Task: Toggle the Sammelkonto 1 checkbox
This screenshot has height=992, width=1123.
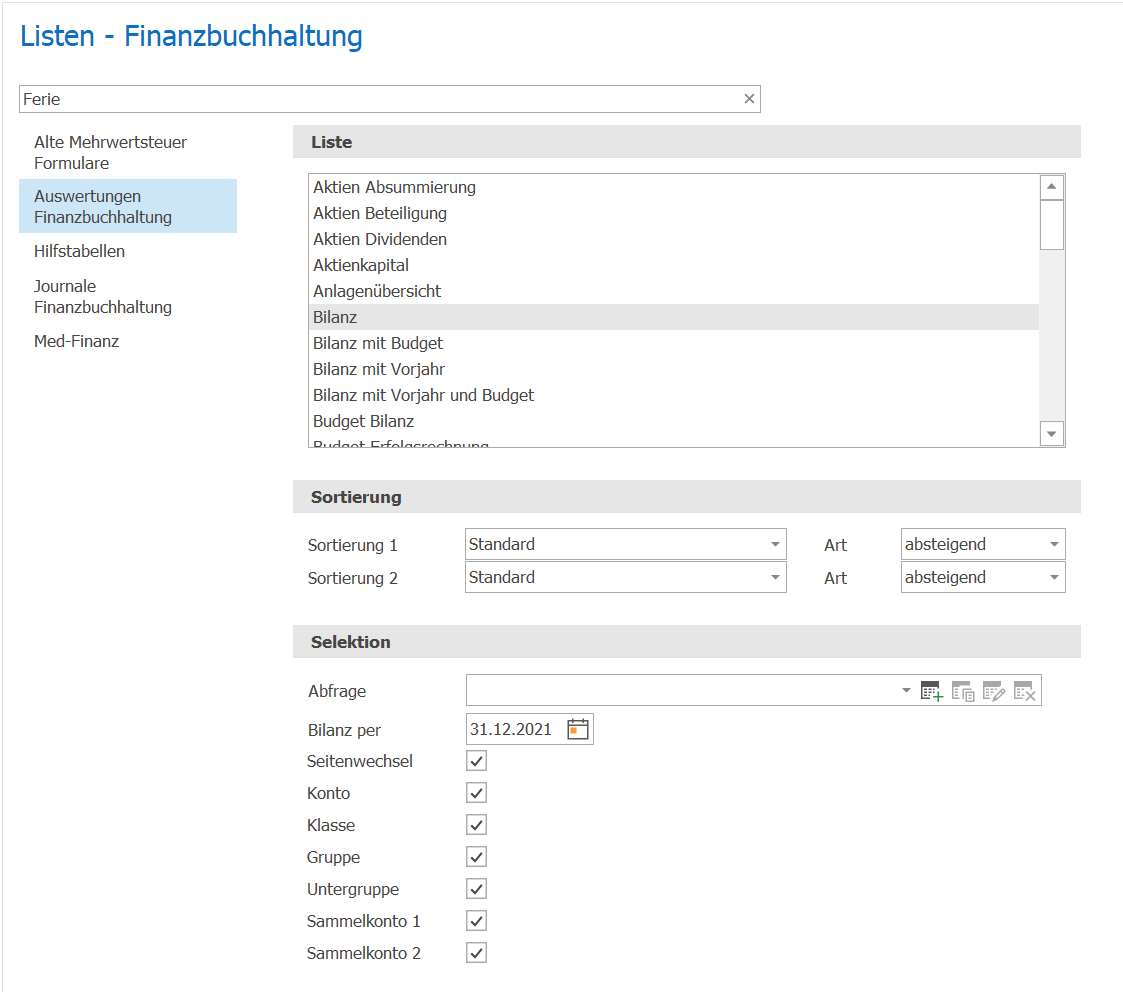Action: (x=476, y=920)
